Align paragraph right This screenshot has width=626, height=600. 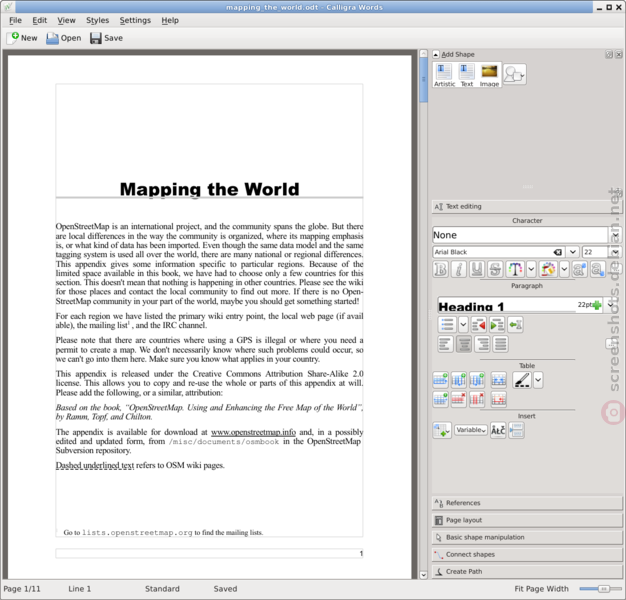(x=482, y=344)
